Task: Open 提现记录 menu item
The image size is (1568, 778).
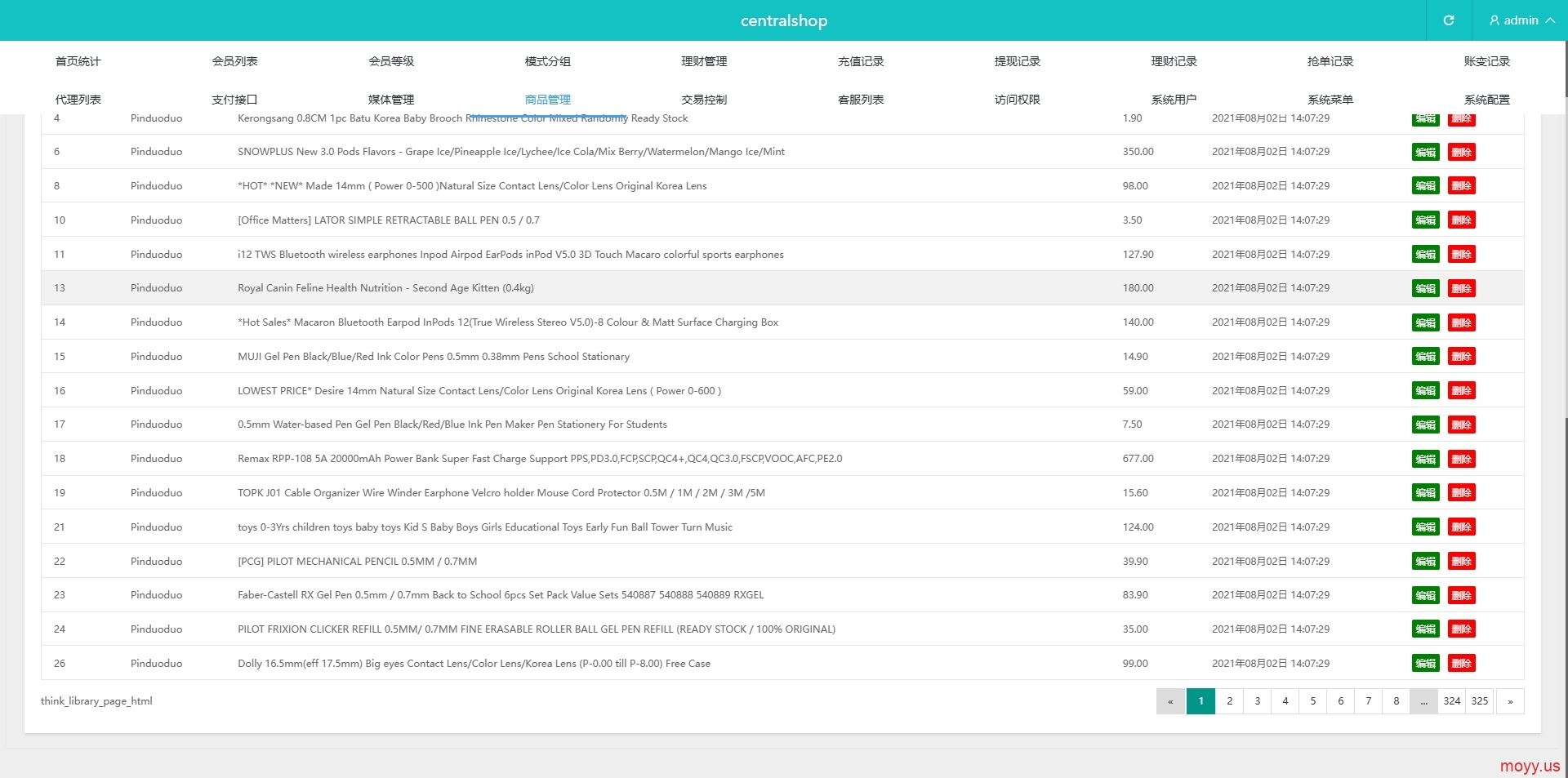Action: [1018, 61]
